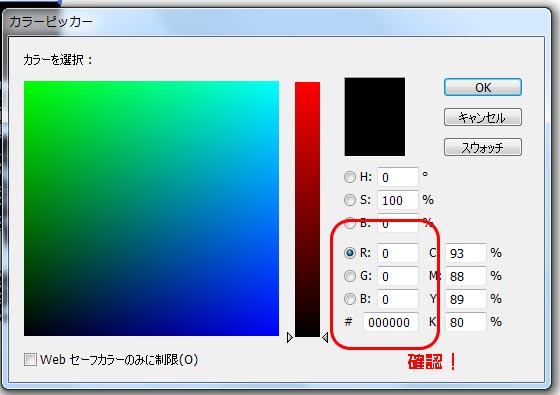Select the blue B radio button
Screen dimensions: 560x395
[350, 299]
